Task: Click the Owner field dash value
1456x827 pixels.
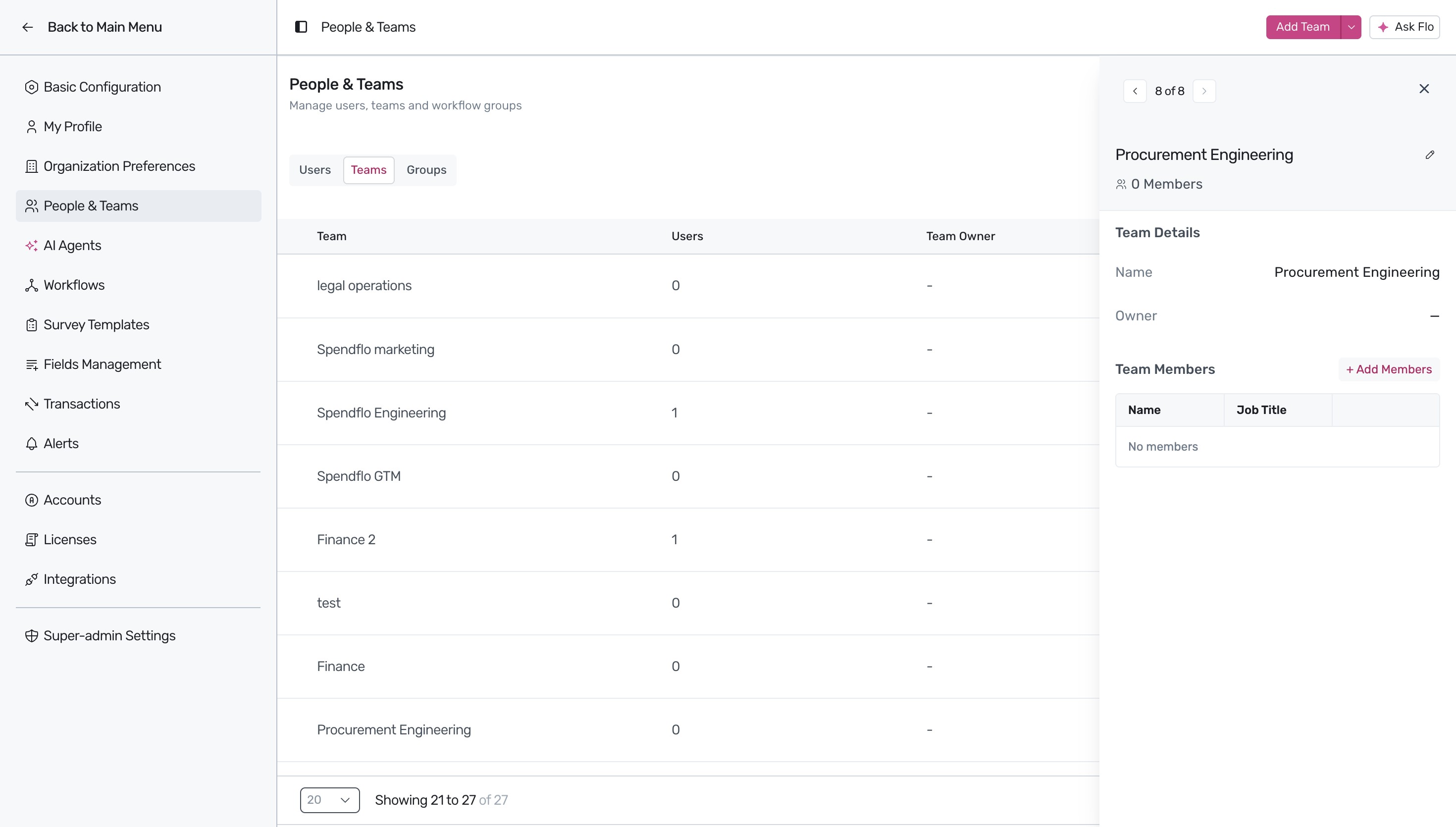Action: (x=1434, y=316)
